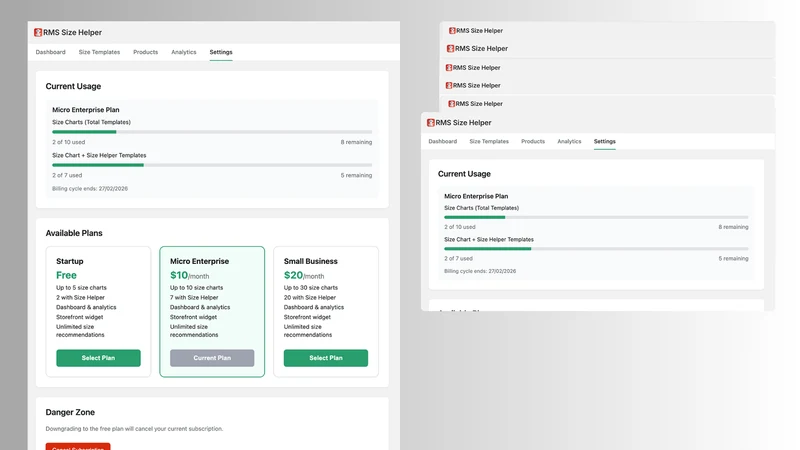Click Size Chart + Size Helper bar, right window
Image resolution: width=800 pixels, height=450 pixels.
coord(596,249)
